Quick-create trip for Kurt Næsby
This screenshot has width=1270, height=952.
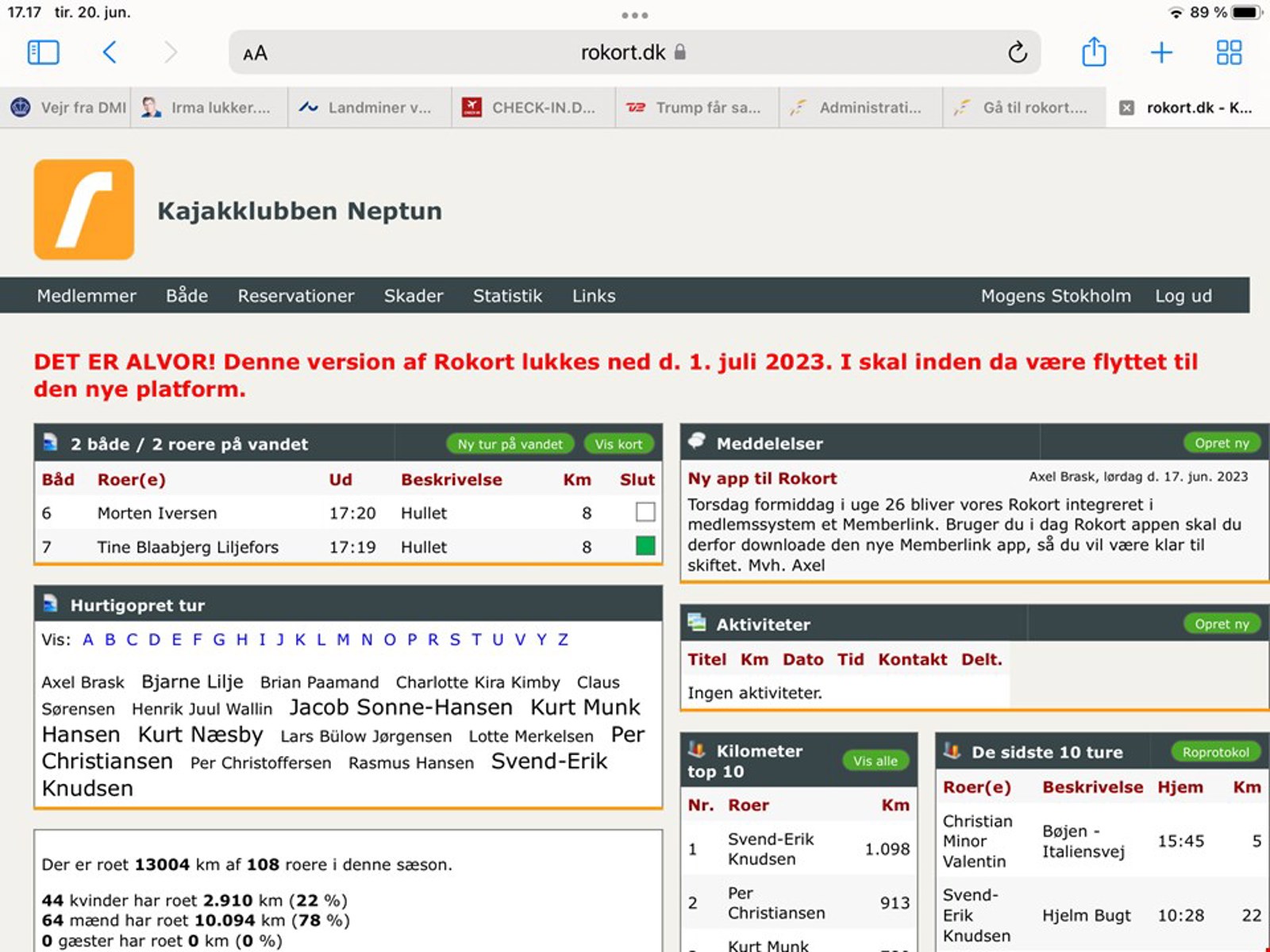200,735
